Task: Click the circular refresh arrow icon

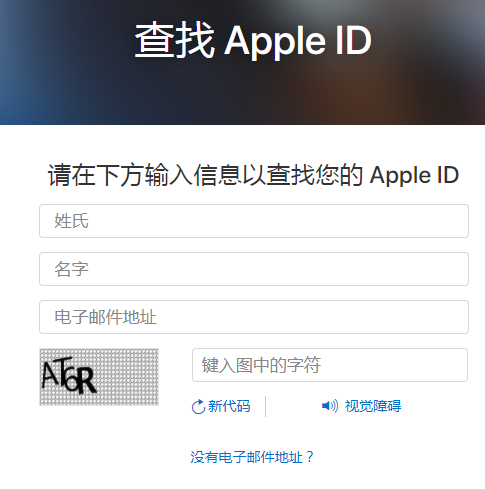Action: (x=198, y=406)
